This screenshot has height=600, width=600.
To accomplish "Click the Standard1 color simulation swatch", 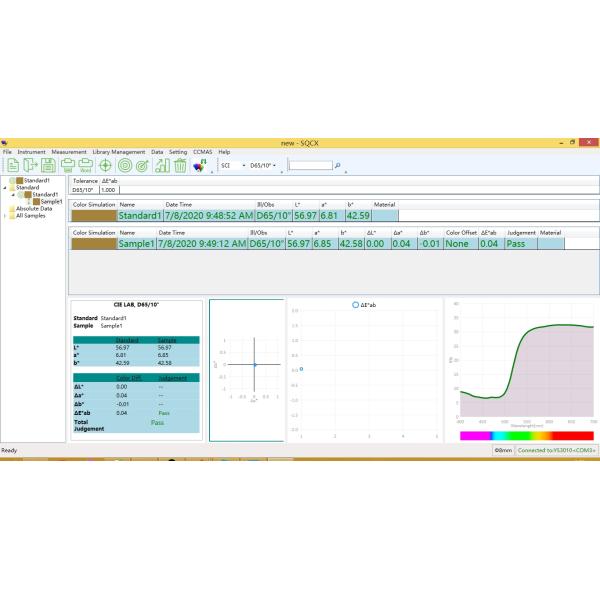I will [94, 215].
